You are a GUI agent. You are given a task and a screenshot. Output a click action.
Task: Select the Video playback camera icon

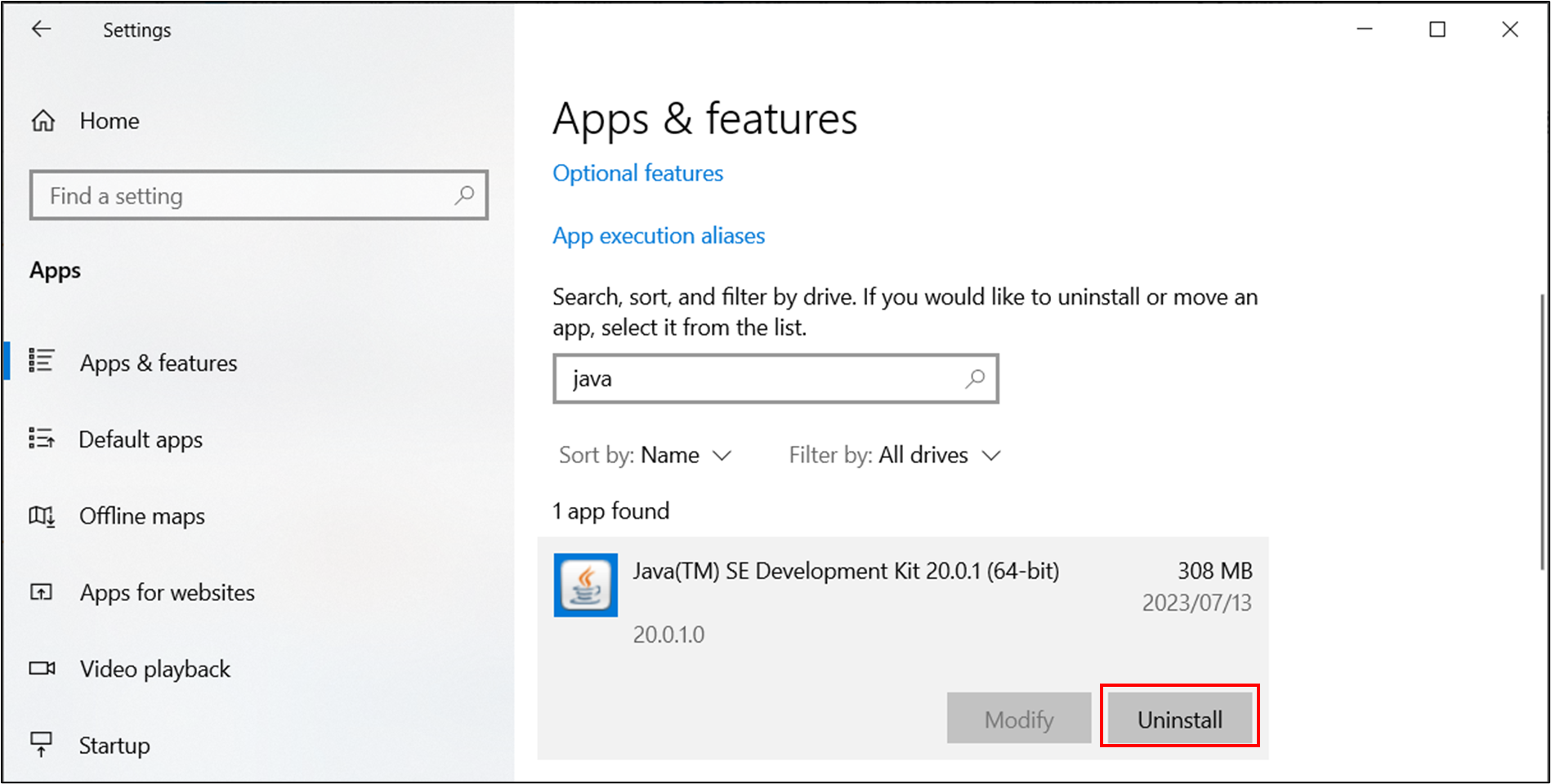pyautogui.click(x=42, y=668)
